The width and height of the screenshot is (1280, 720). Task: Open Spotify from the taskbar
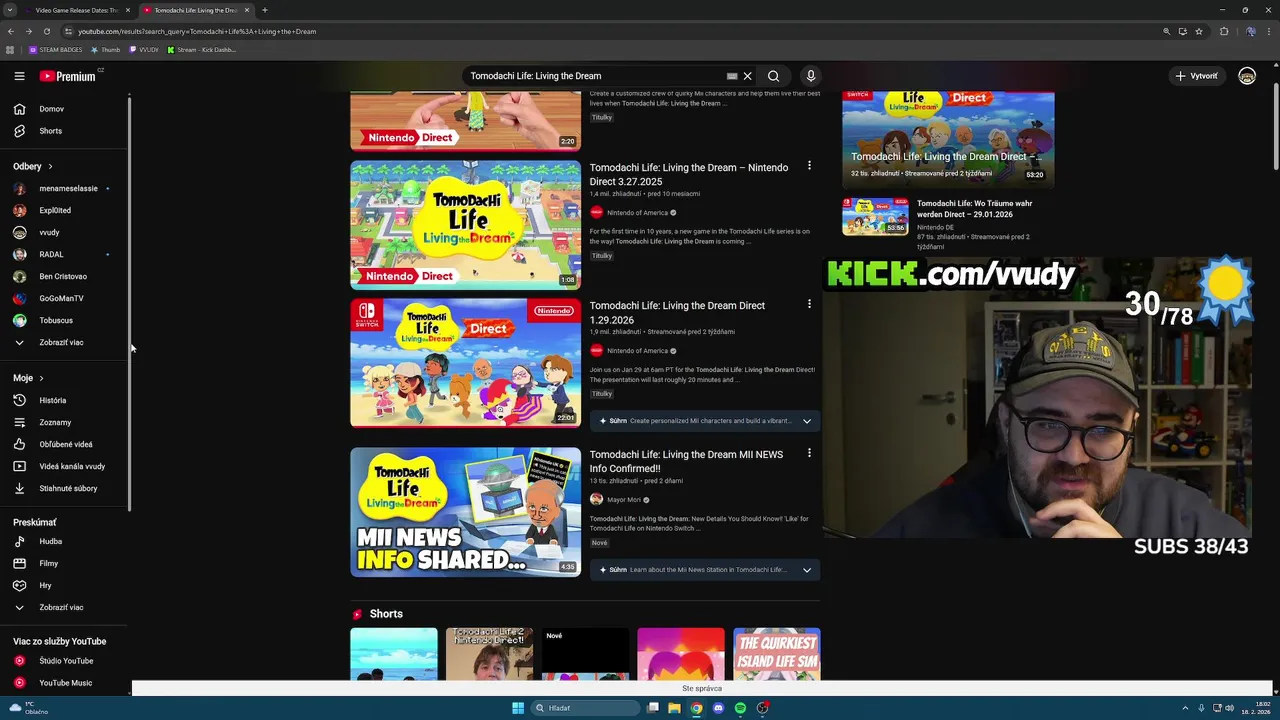(740, 708)
